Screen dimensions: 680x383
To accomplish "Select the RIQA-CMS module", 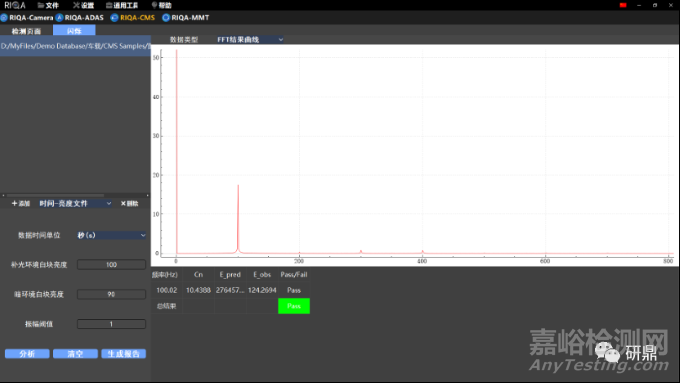I will point(133,18).
